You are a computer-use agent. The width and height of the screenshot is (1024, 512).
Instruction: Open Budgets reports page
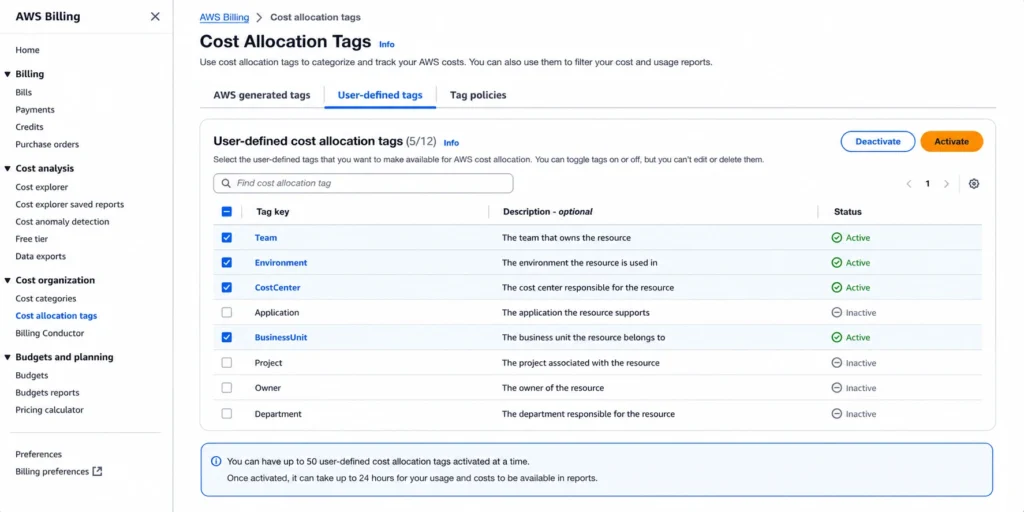pos(48,392)
